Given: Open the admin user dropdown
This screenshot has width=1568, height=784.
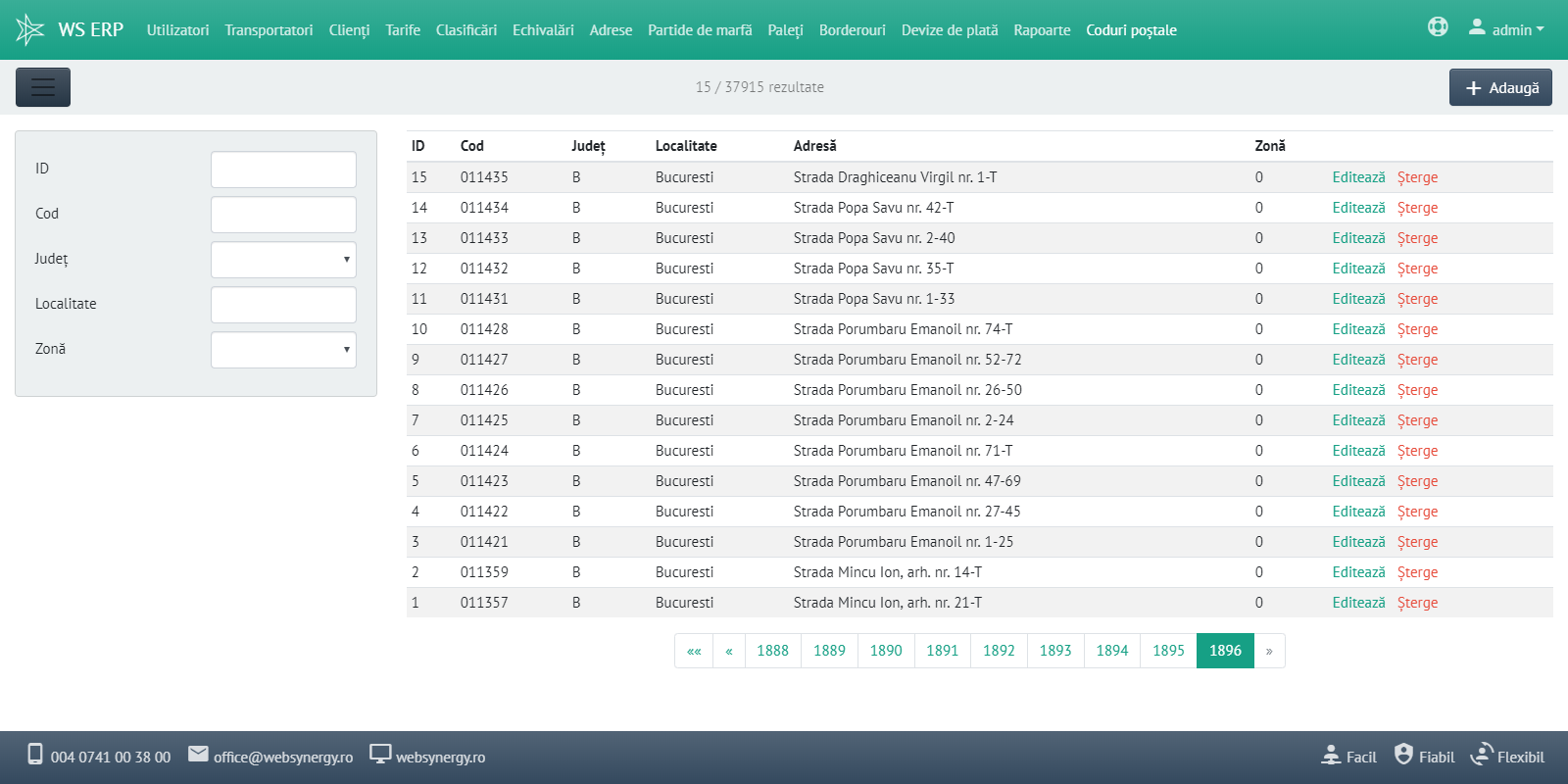Looking at the screenshot, I should (x=1506, y=29).
